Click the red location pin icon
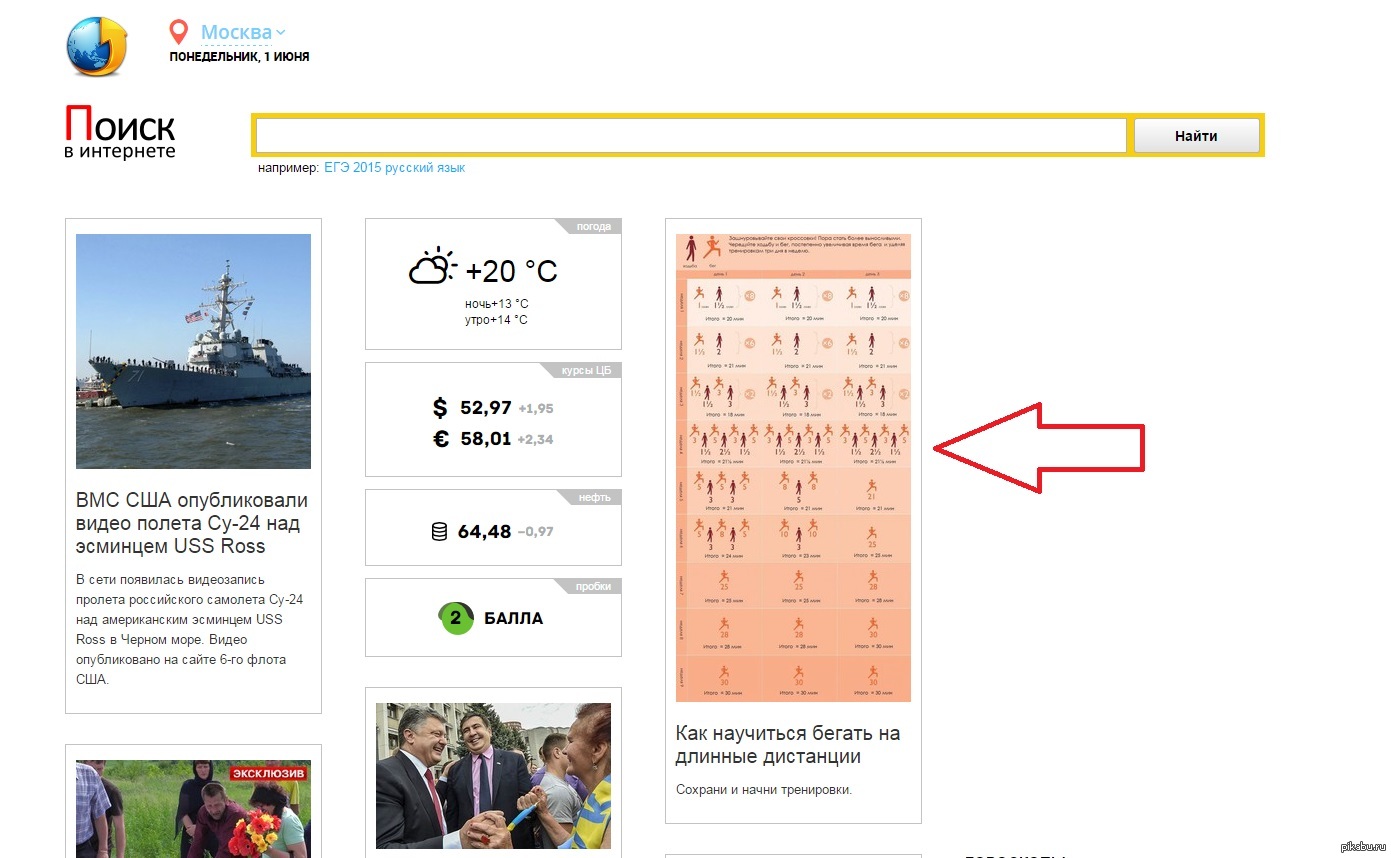Image resolution: width=1391 pixels, height=858 pixels. coord(179,32)
